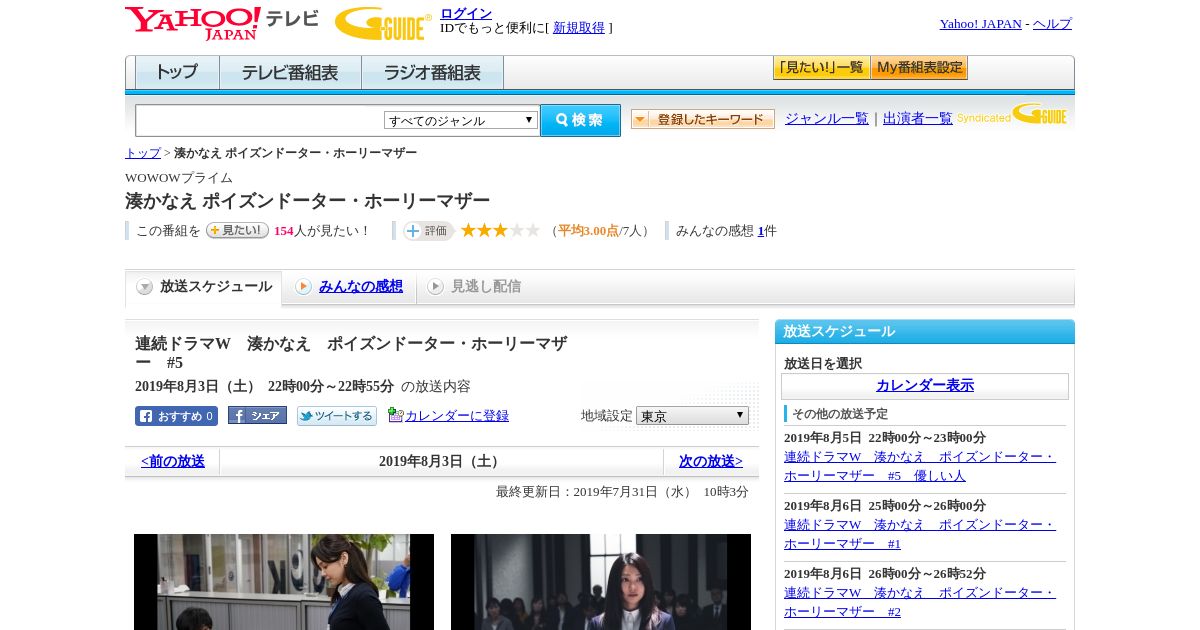Click the ツイートする Twitter button

tap(337, 416)
